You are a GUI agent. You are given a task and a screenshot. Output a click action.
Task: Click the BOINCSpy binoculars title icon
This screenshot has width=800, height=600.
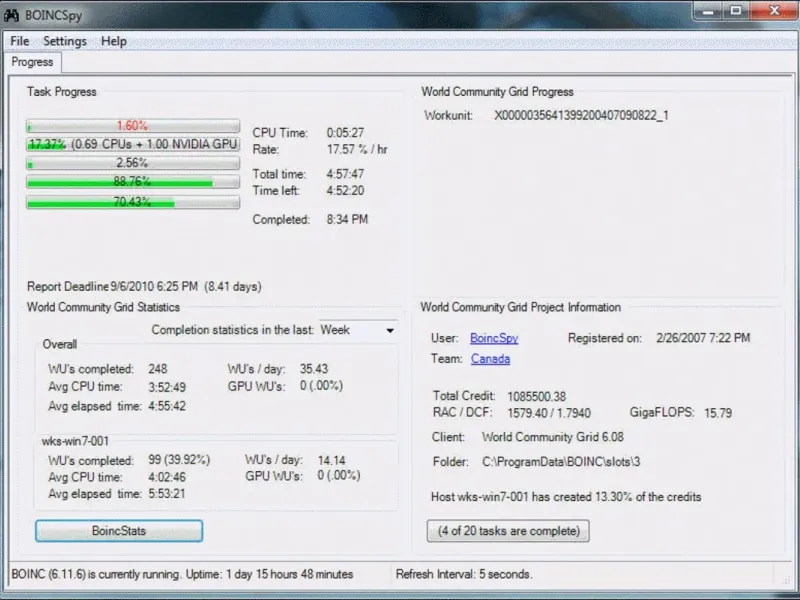11,15
